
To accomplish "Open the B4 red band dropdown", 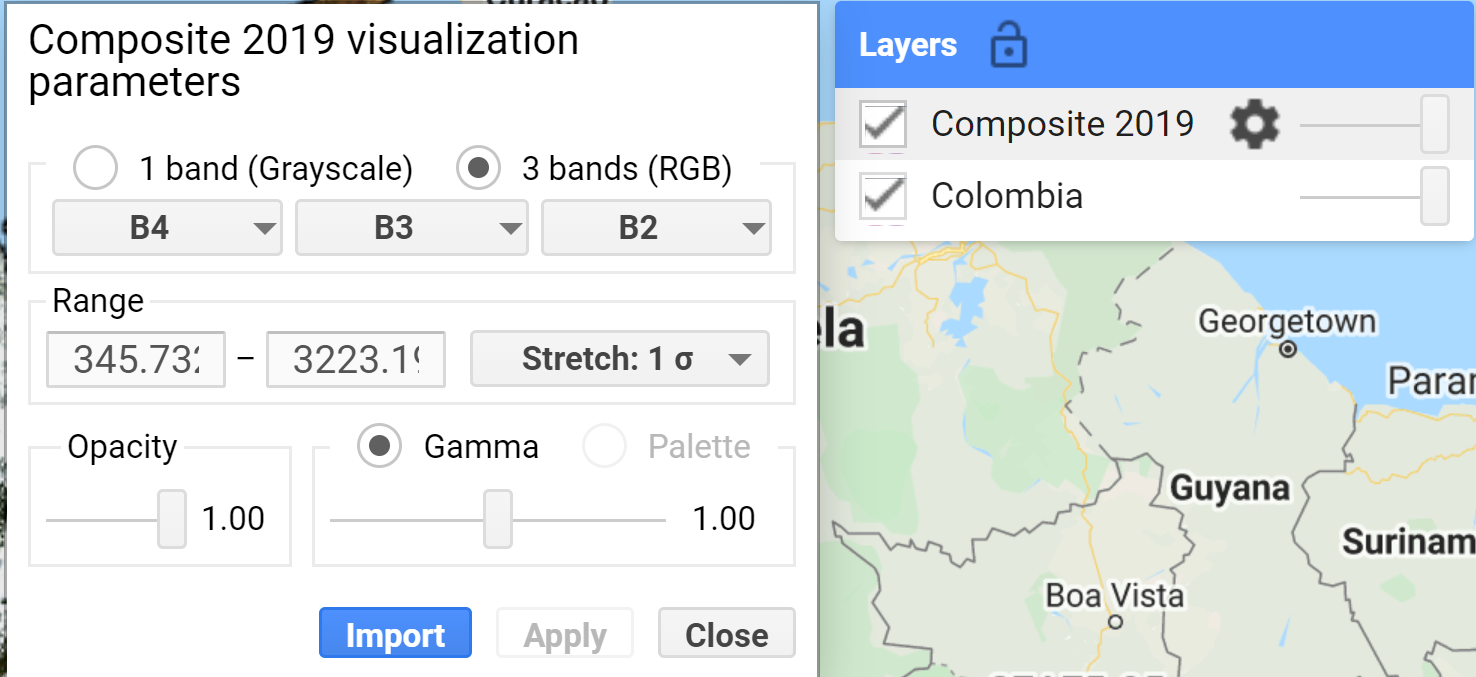I will [x=167, y=228].
